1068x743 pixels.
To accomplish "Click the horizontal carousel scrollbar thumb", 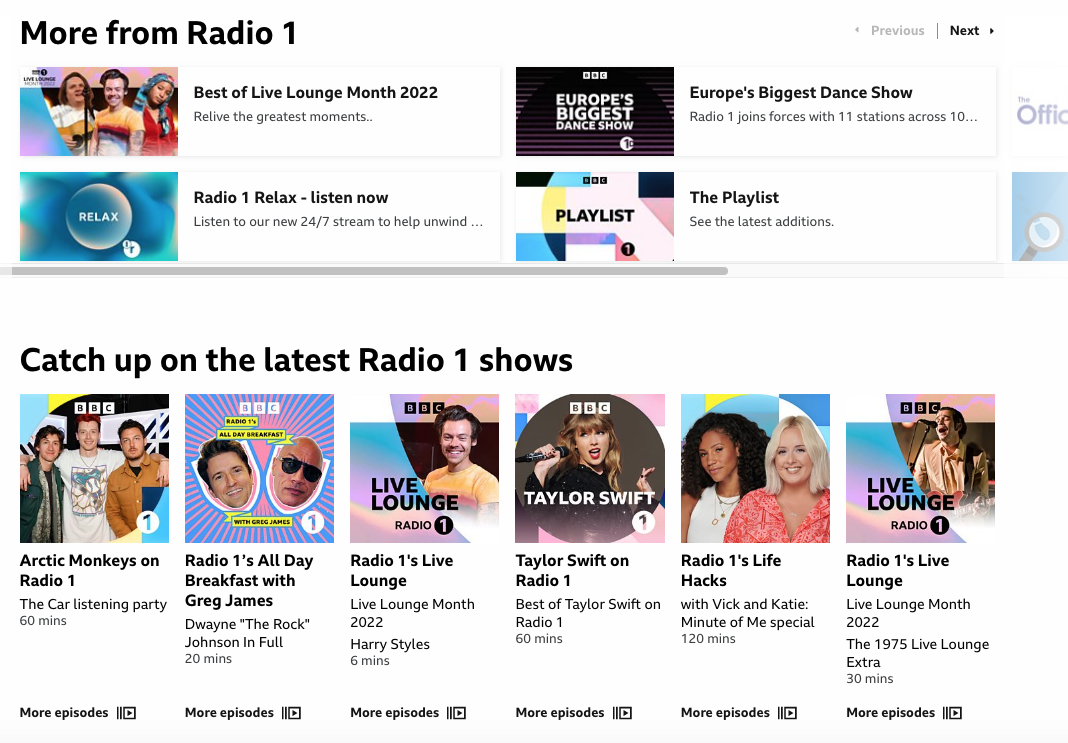I will click(370, 271).
